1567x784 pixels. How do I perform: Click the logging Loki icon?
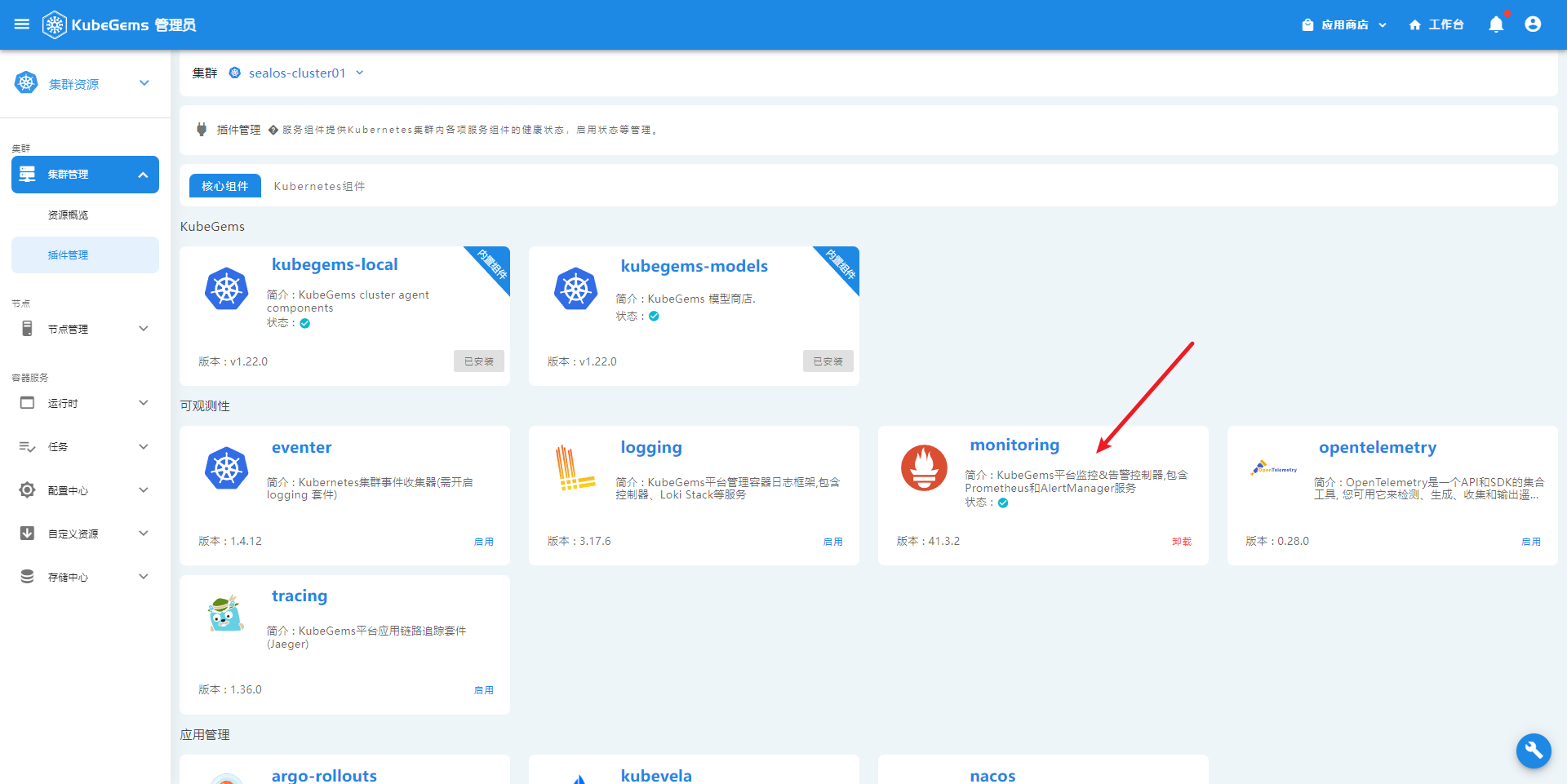(x=575, y=467)
